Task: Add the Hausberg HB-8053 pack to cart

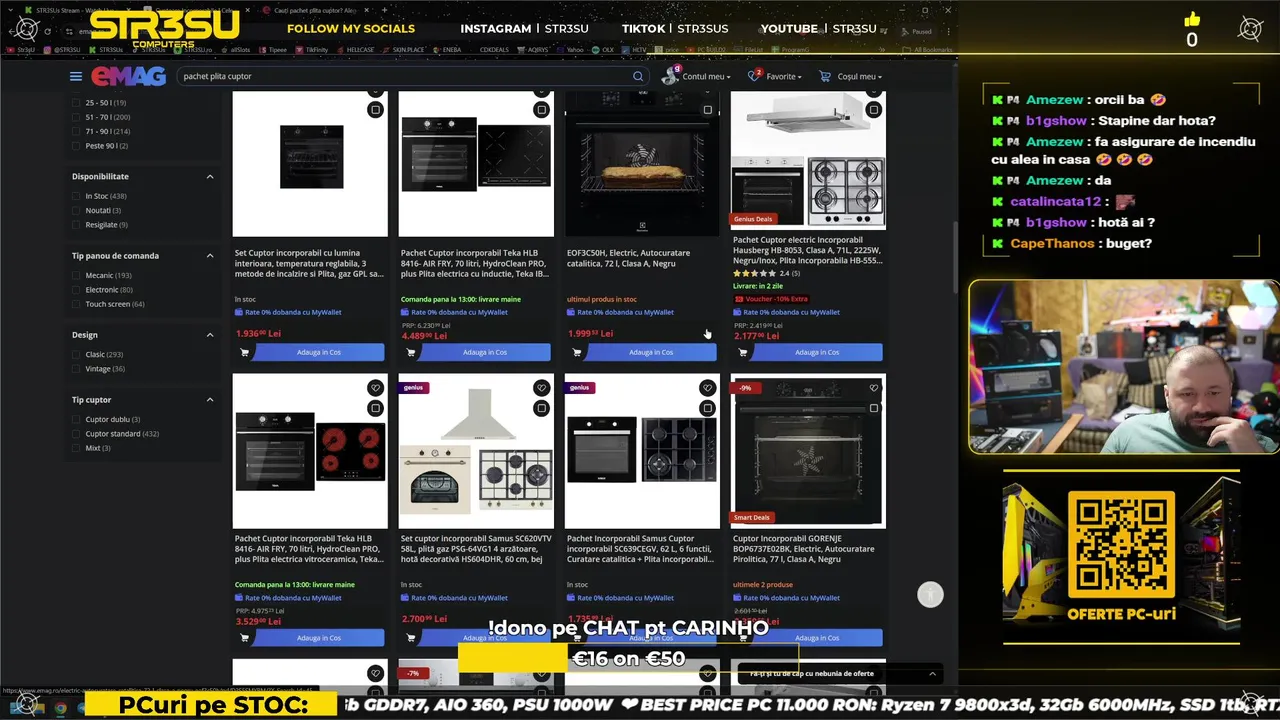Action: [x=807, y=352]
